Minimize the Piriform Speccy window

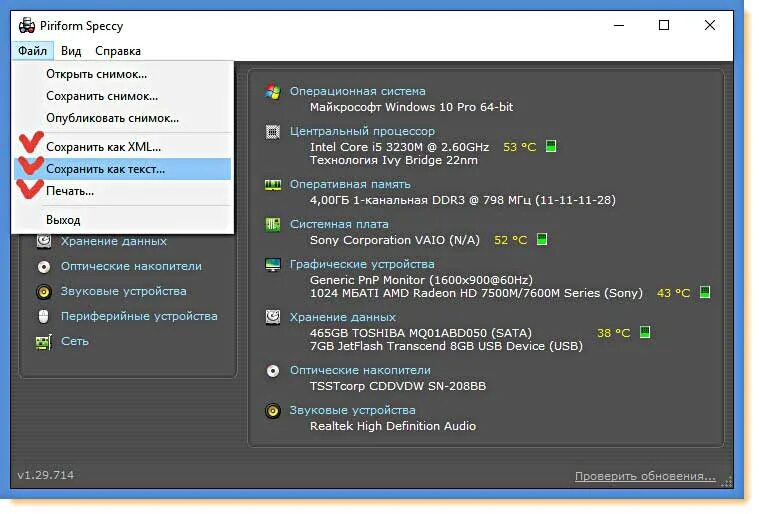[619, 25]
